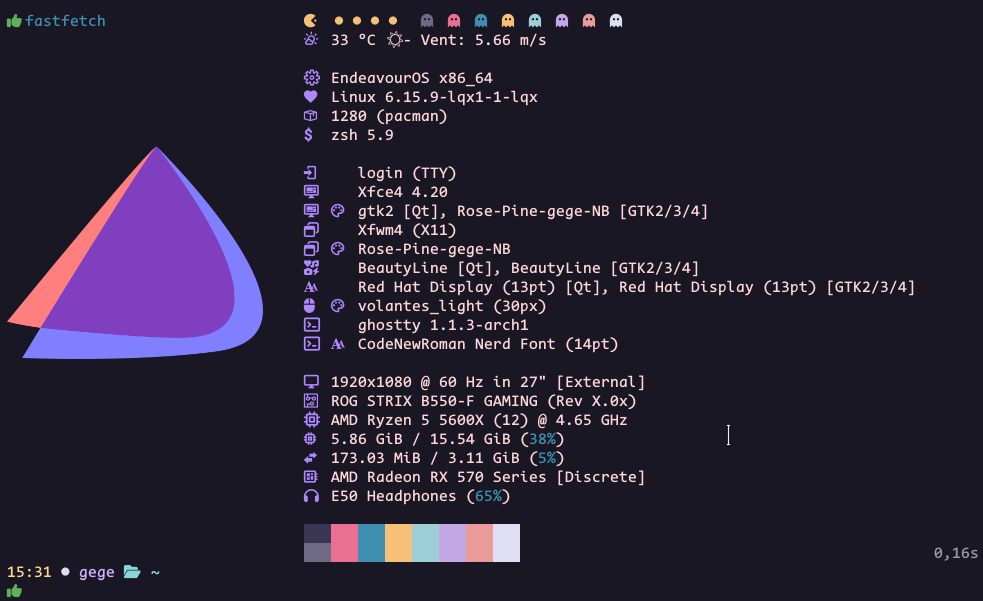Click the light cyan color swatch
983x601 pixels.
tap(425, 543)
